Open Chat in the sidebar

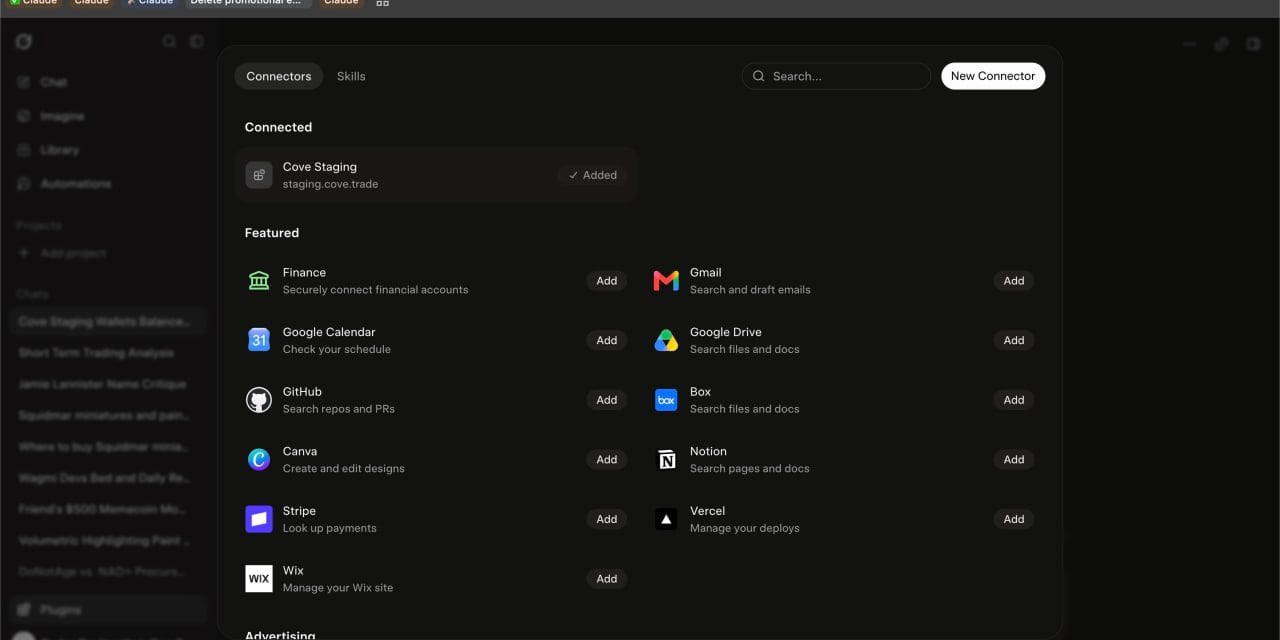(x=54, y=82)
